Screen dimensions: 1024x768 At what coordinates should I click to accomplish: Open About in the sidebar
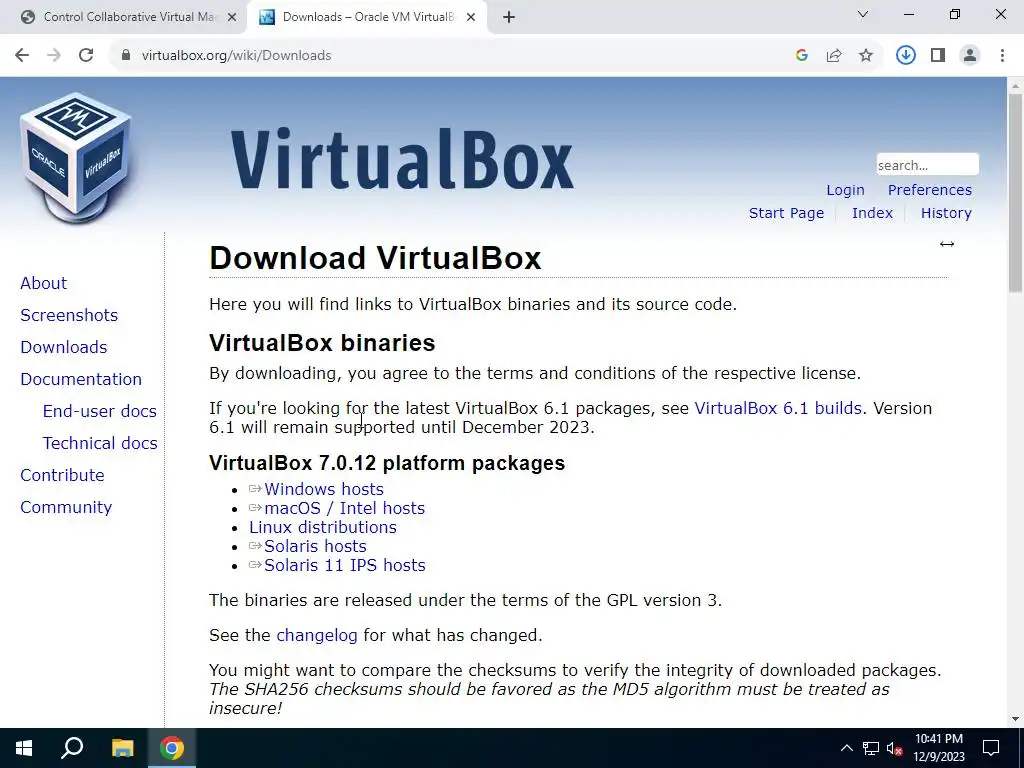pyautogui.click(x=44, y=283)
